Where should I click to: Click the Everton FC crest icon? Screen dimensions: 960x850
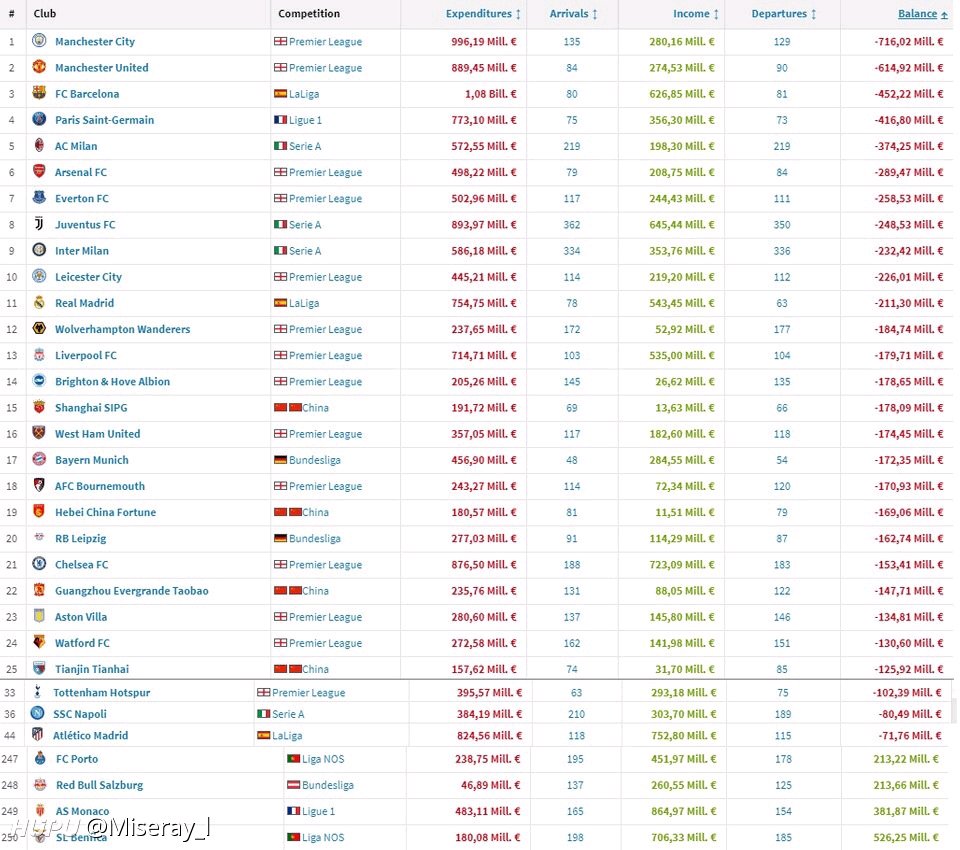click(x=39, y=197)
